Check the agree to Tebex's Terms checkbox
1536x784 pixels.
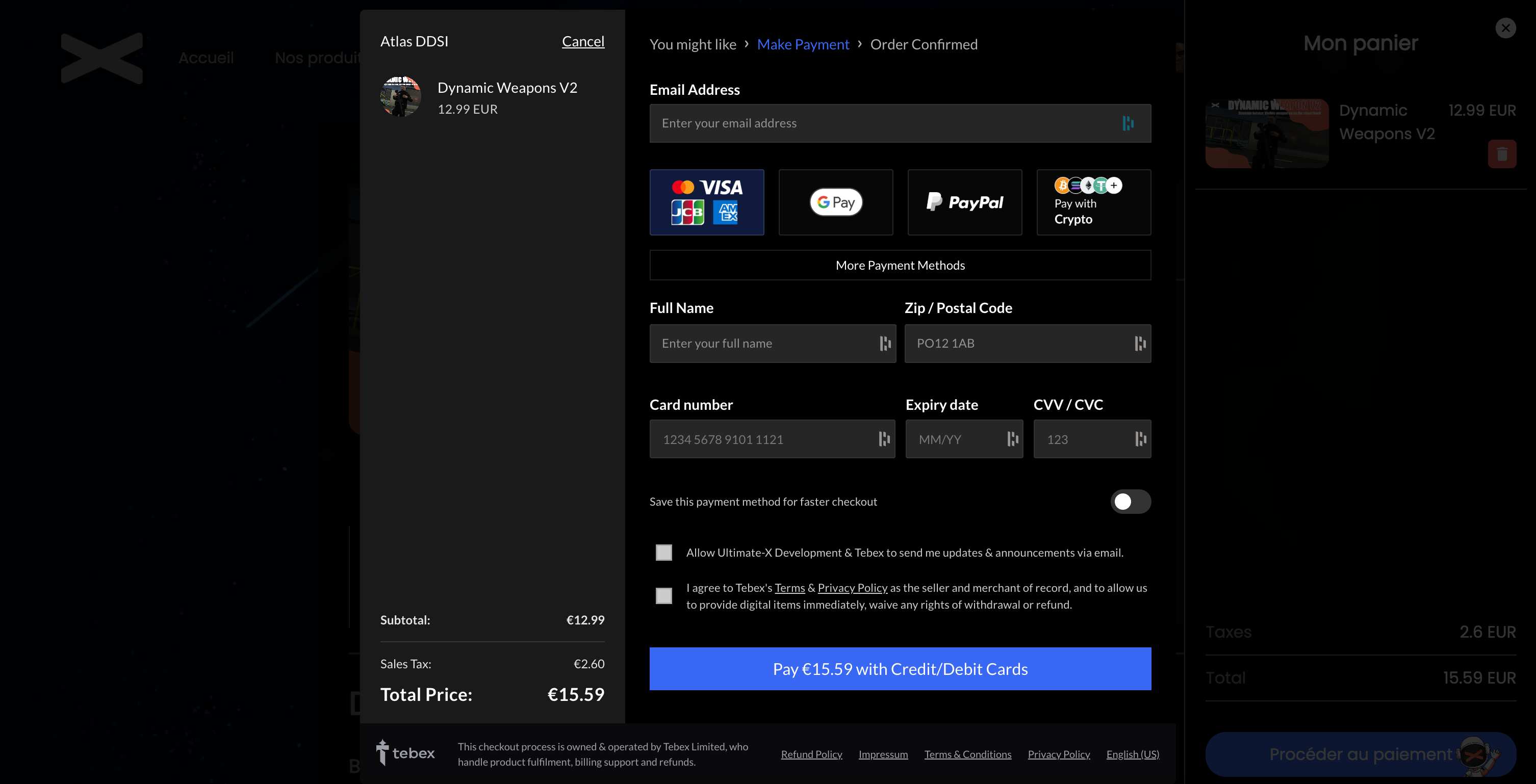(663, 595)
